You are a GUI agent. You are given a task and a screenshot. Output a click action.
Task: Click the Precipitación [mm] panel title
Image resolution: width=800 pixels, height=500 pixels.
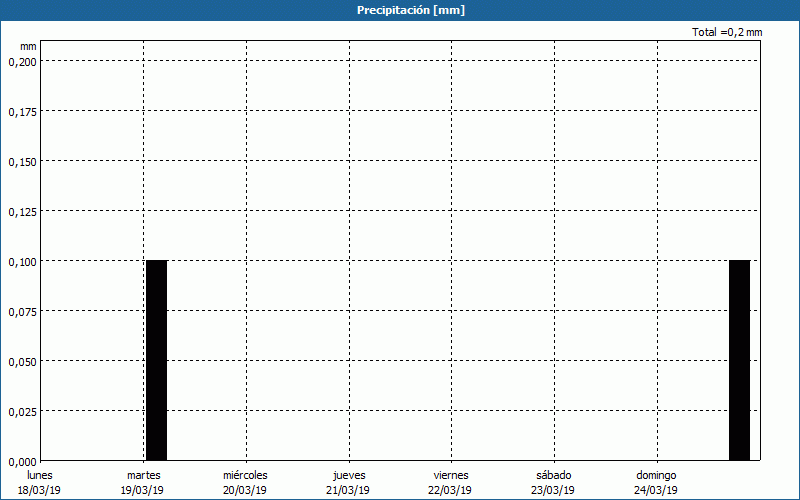411,10
